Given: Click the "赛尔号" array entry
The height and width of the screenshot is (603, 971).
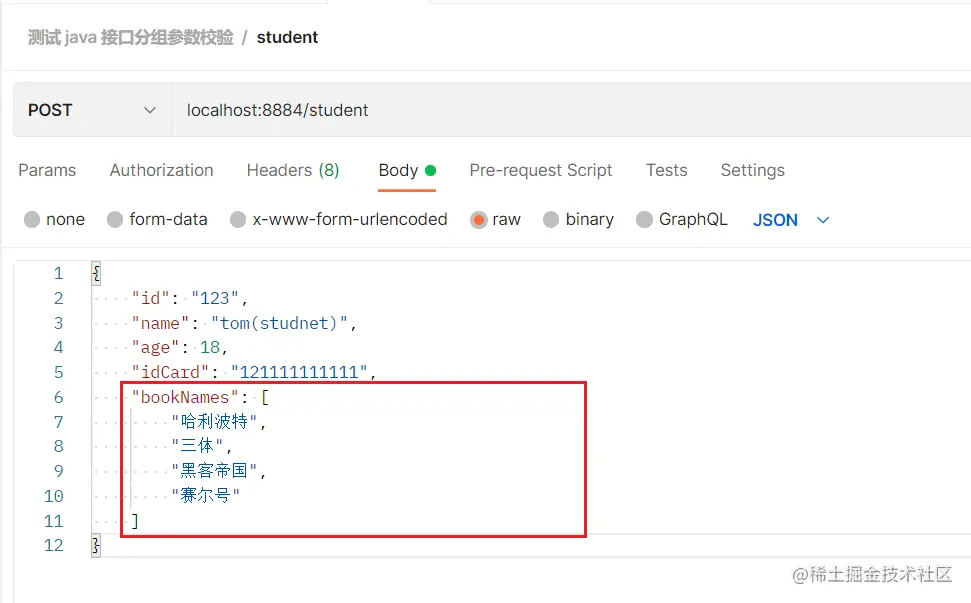Looking at the screenshot, I should click(206, 495).
